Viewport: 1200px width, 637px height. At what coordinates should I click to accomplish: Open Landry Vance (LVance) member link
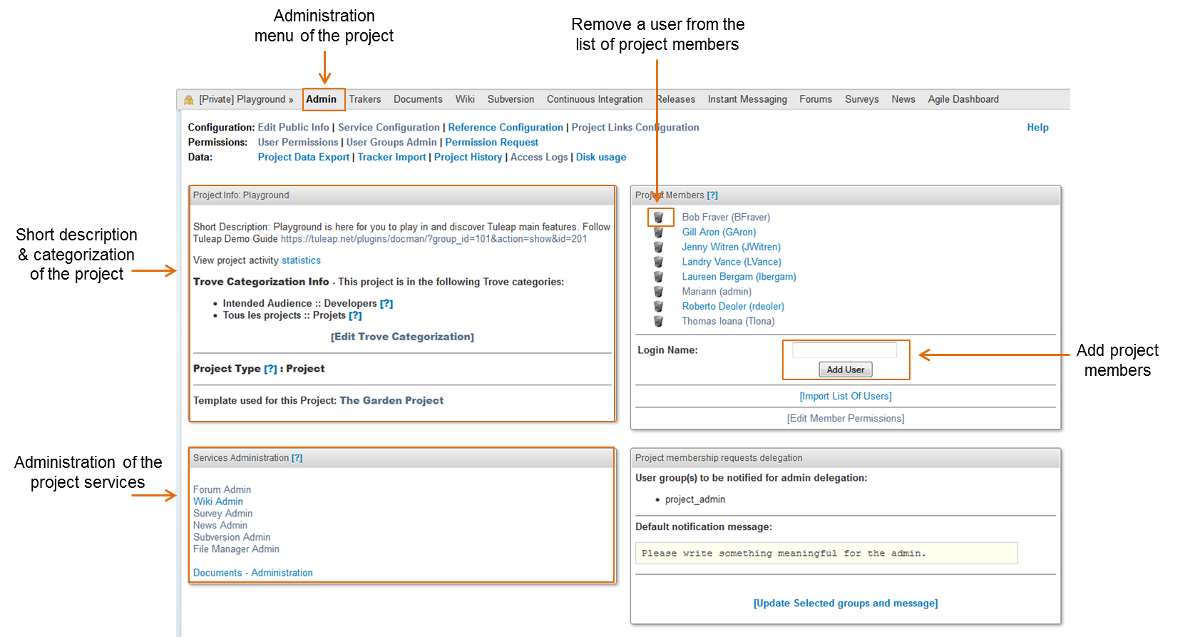coord(732,262)
